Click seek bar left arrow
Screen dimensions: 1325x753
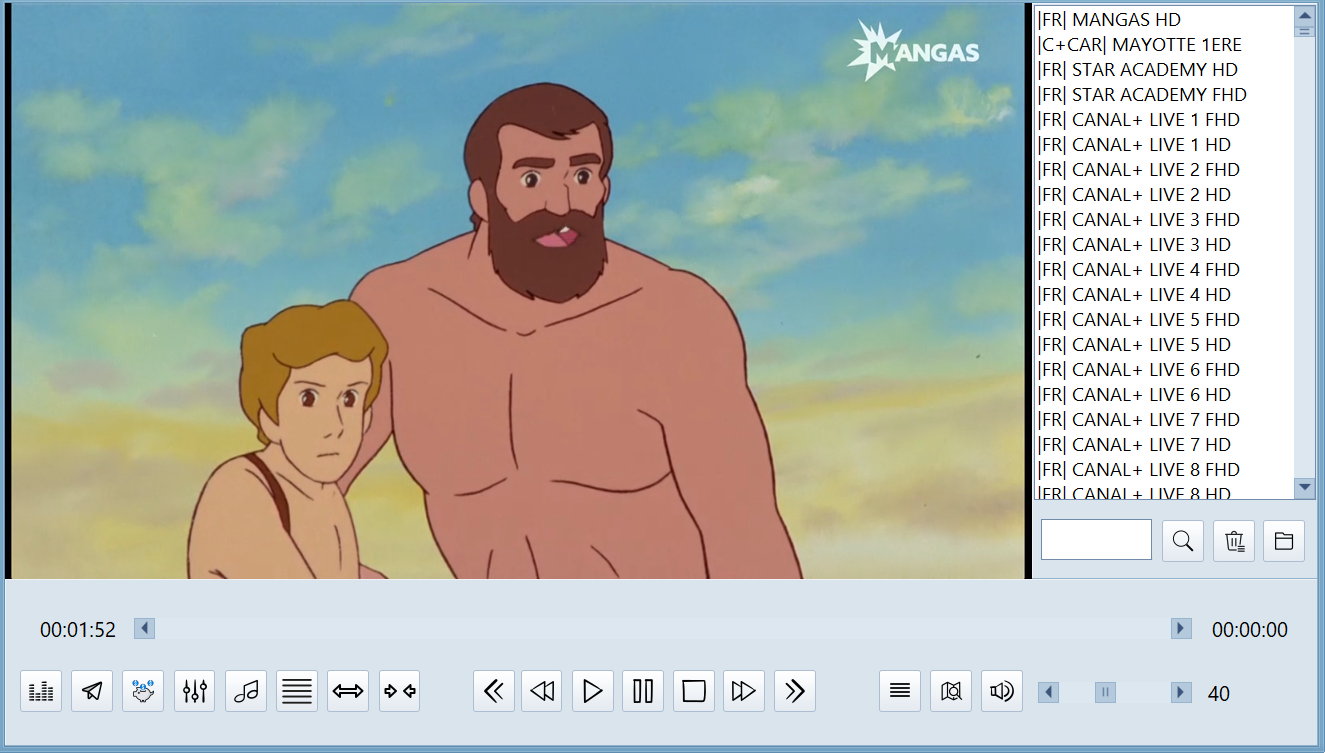click(144, 628)
